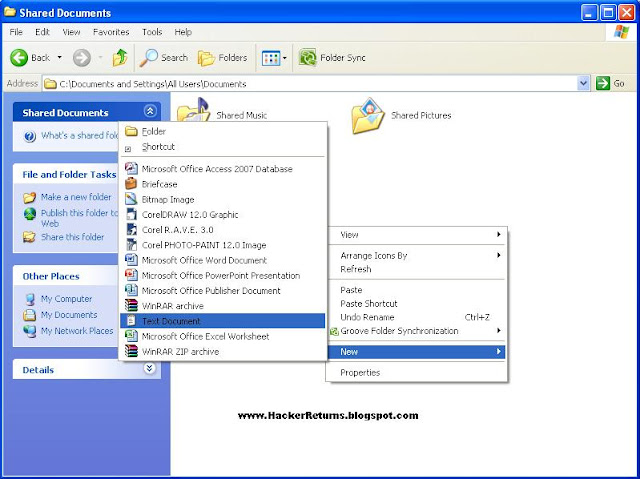Screen dimensions: 640x479
Task: Create a Microsoft Office Publisher Document
Action: pyautogui.click(x=223, y=291)
